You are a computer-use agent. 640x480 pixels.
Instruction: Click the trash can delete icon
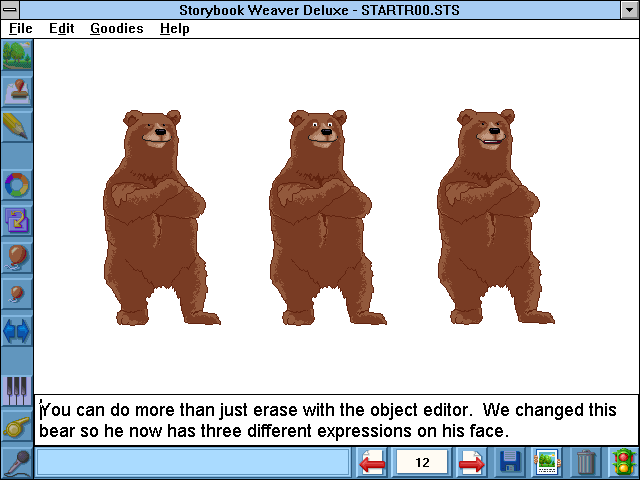[x=586, y=462]
